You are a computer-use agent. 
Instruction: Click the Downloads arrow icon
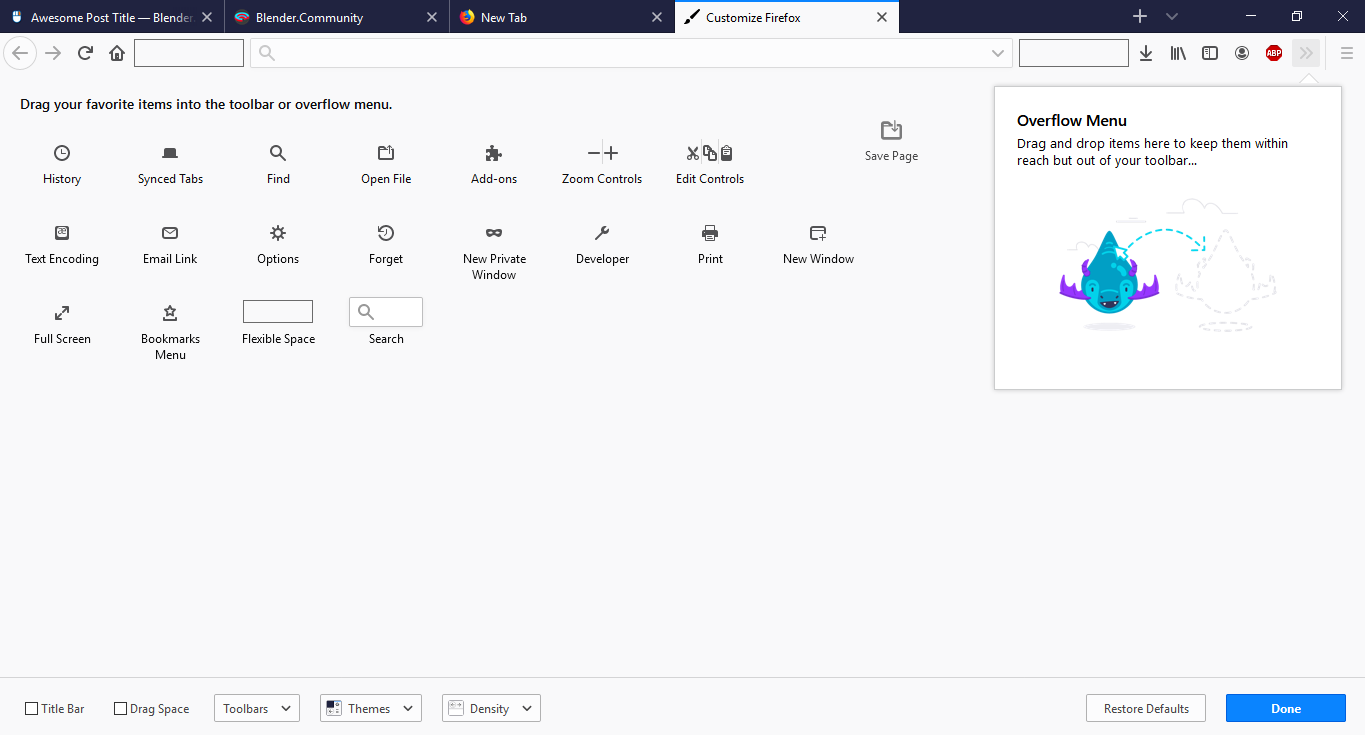click(x=1146, y=53)
